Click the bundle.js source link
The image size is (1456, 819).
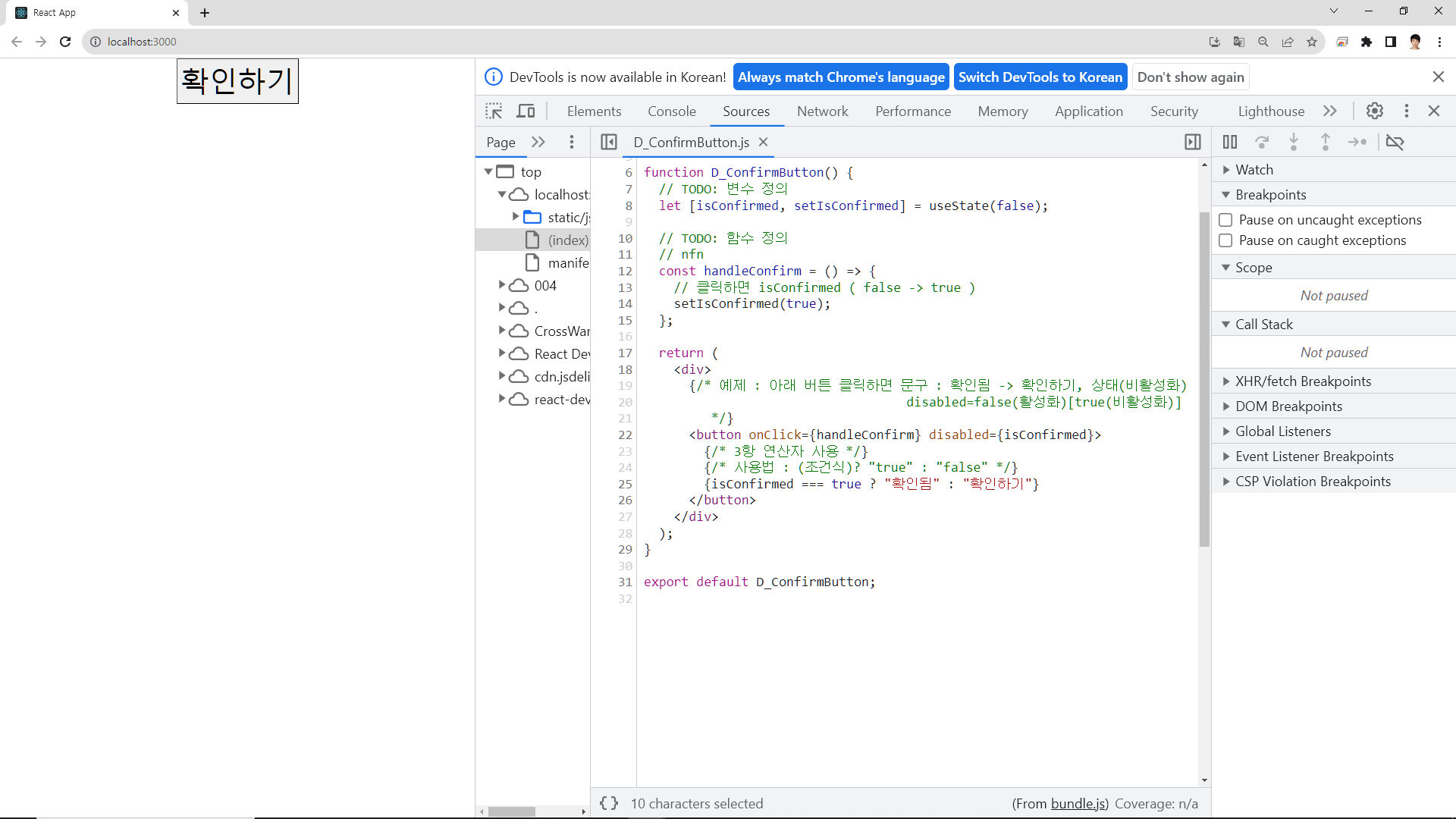tap(1078, 804)
